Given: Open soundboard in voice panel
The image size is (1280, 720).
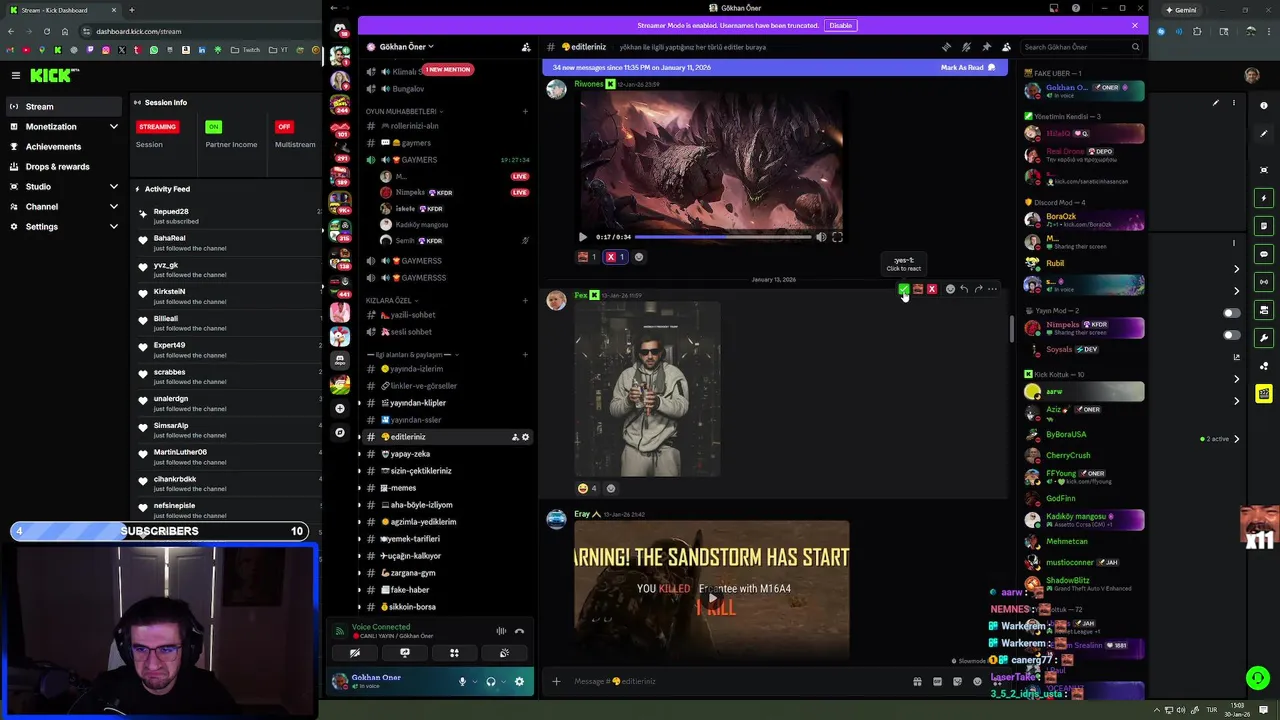Looking at the screenshot, I should tap(504, 653).
